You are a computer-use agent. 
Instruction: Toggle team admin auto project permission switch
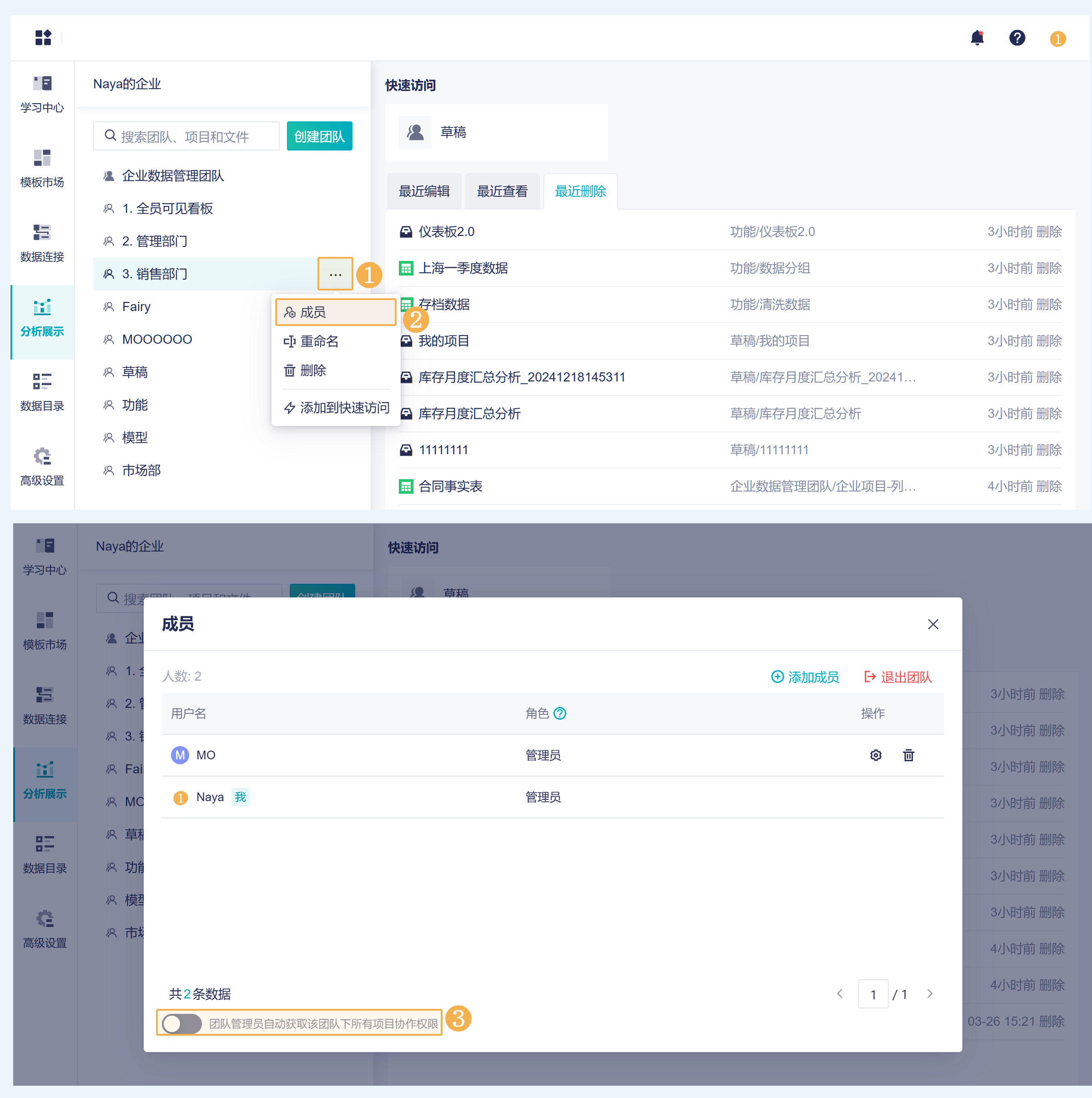[182, 1023]
